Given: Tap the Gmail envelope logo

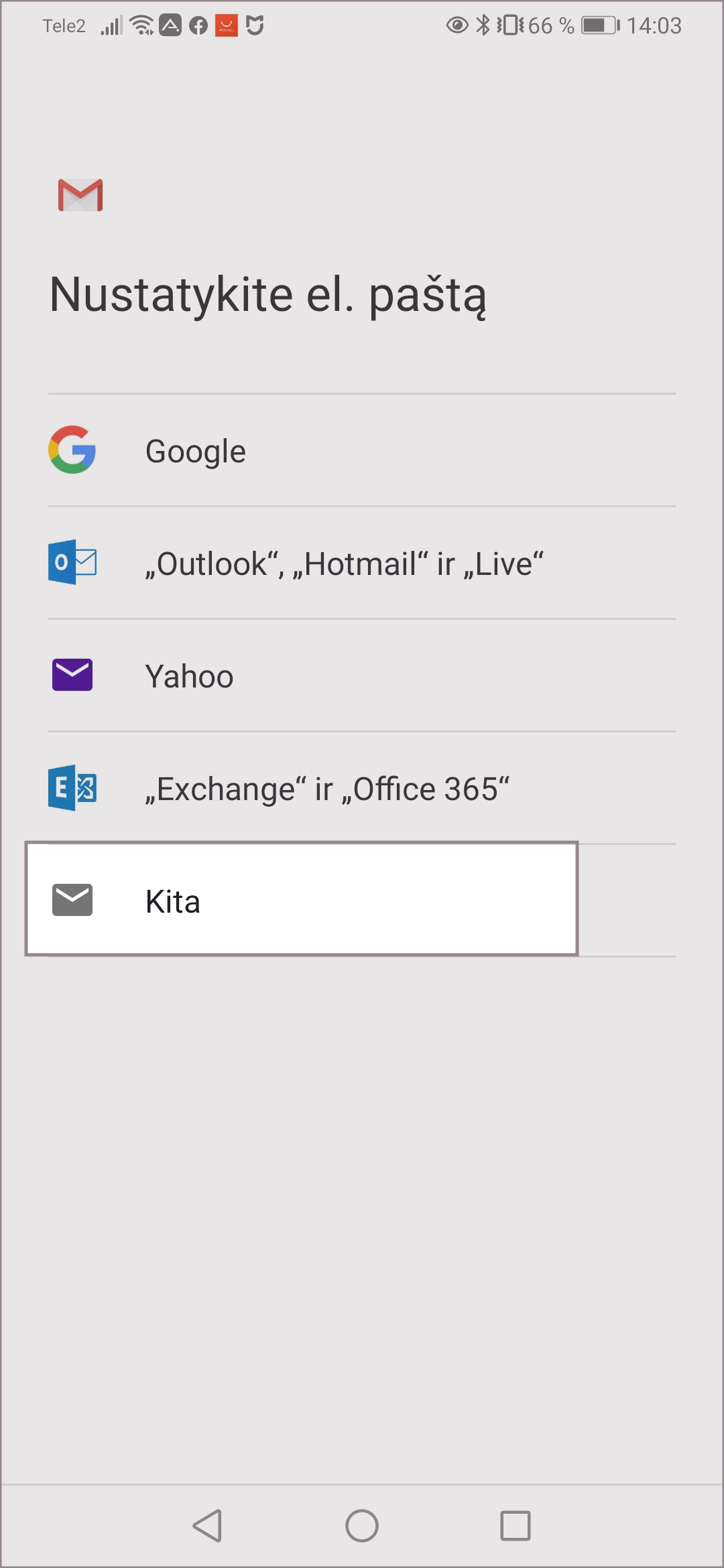Looking at the screenshot, I should tap(80, 195).
